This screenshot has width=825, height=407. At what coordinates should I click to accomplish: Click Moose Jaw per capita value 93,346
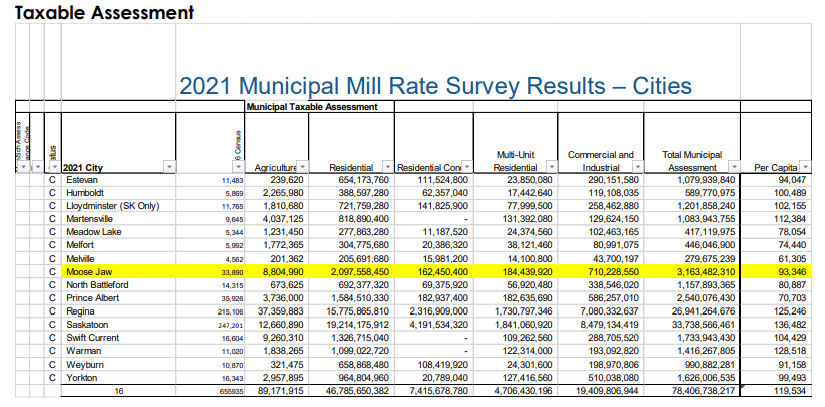point(790,272)
